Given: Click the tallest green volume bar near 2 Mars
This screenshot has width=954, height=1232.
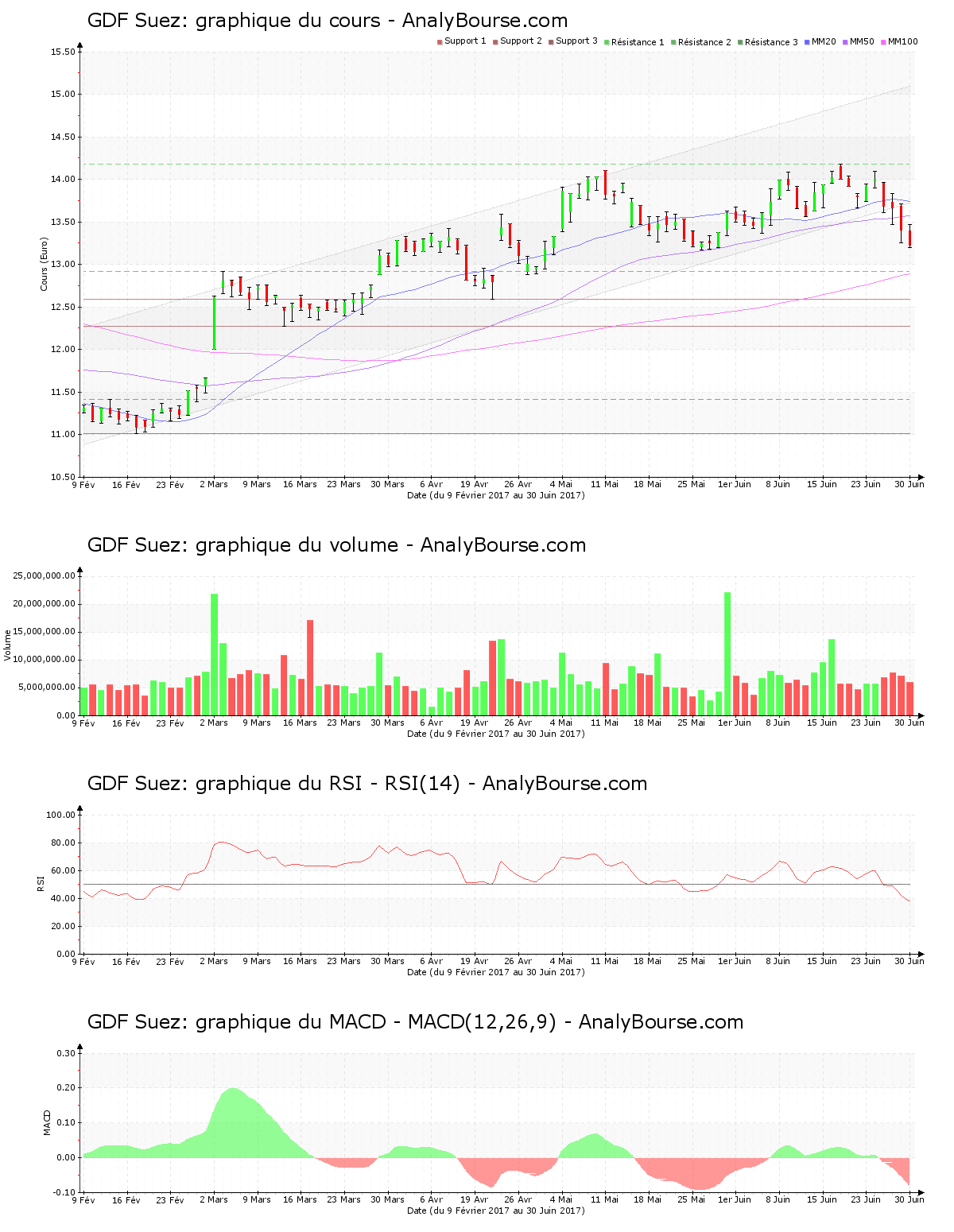Looking at the screenshot, I should click(x=214, y=653).
